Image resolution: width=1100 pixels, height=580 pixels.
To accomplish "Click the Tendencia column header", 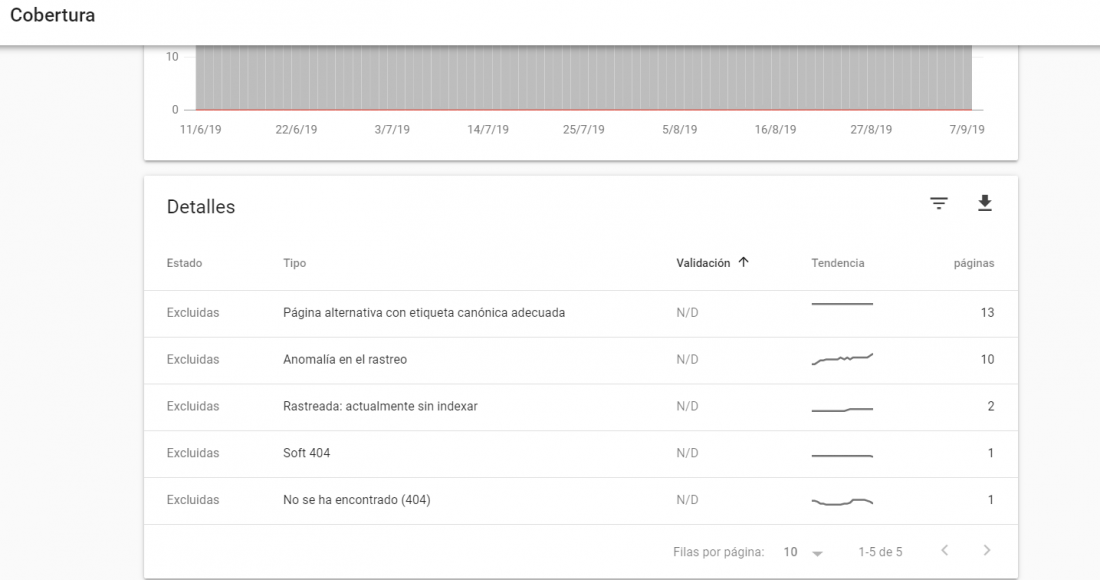I will click(x=838, y=263).
